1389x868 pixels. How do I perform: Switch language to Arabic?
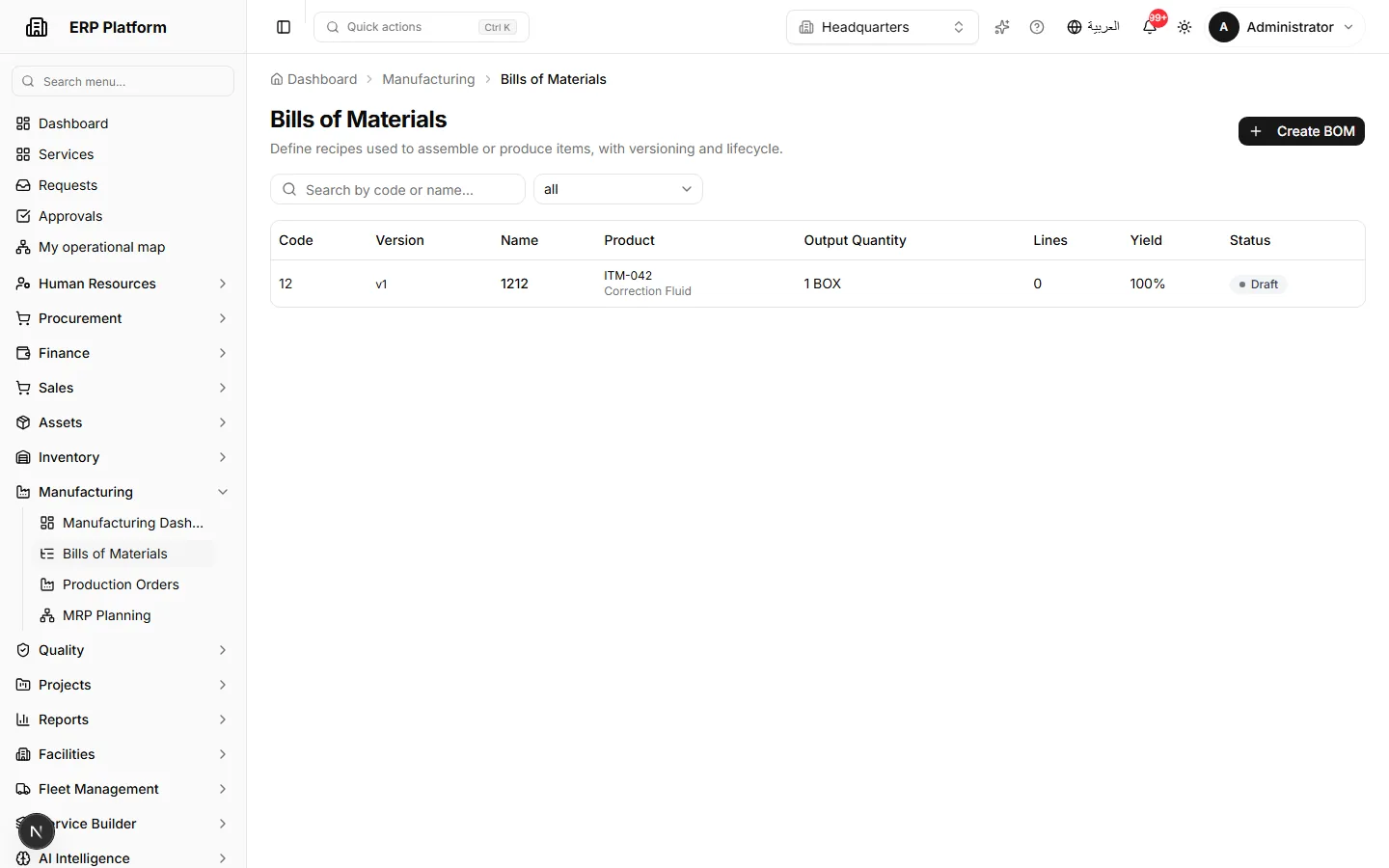point(1093,27)
